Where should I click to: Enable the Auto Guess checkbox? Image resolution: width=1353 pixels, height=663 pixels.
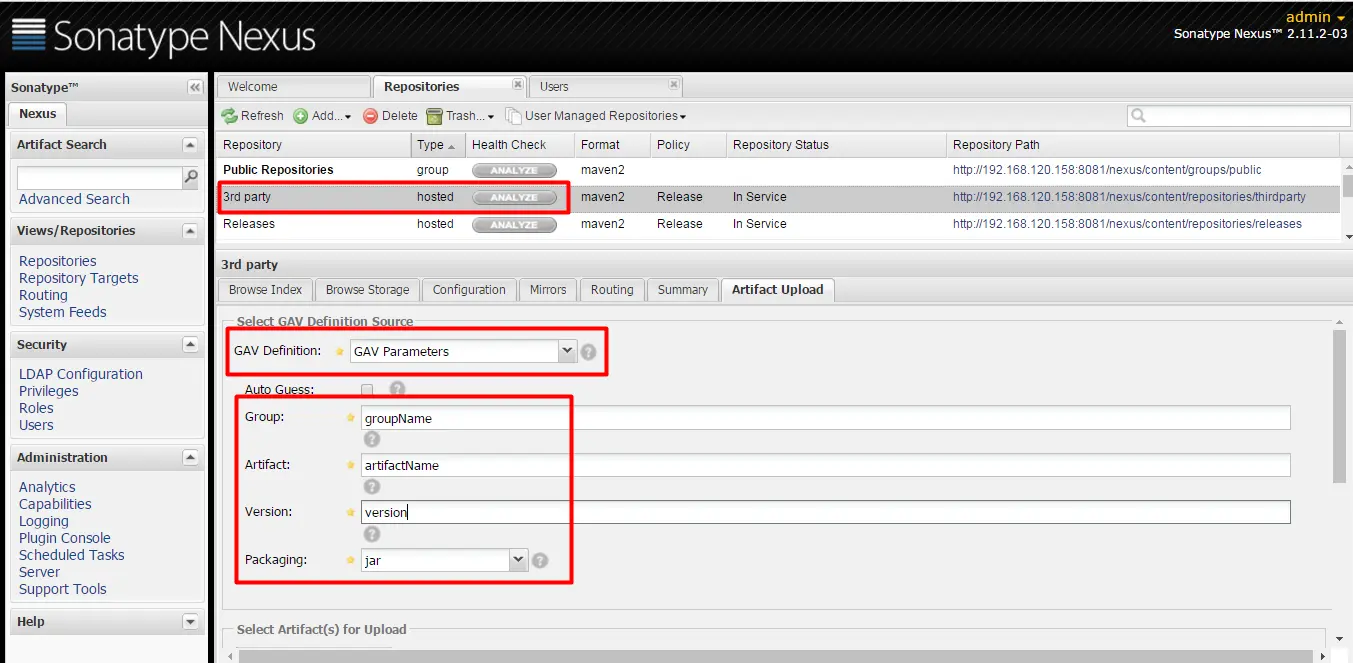coord(367,389)
